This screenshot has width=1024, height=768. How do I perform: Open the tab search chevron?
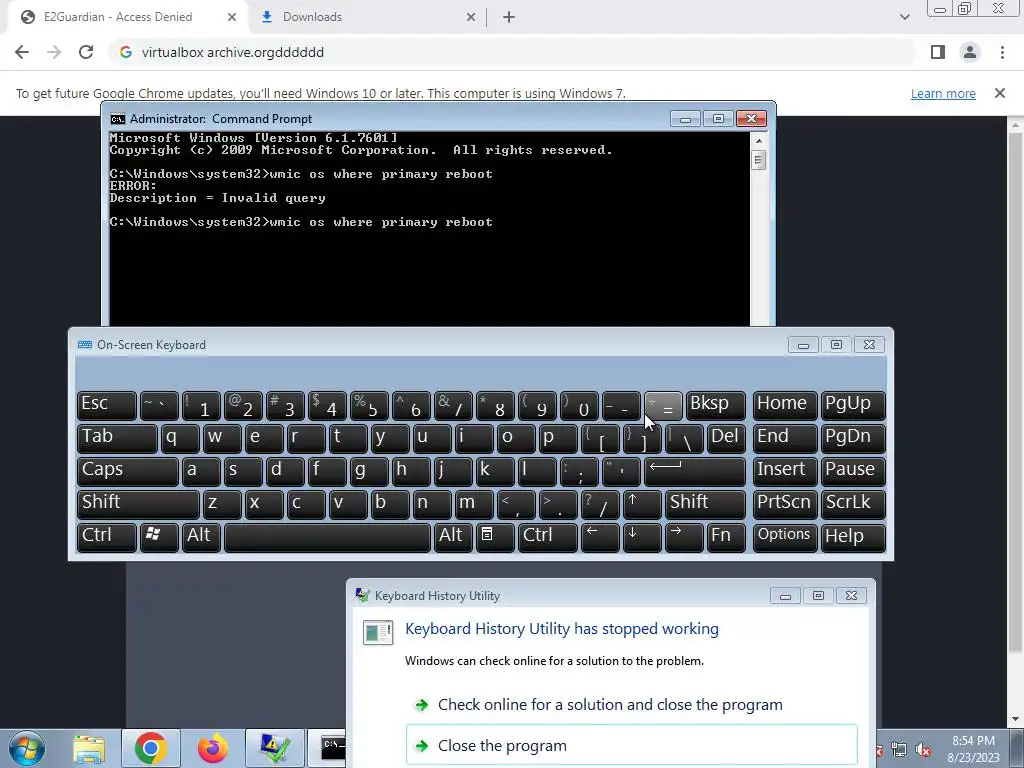[x=904, y=17]
